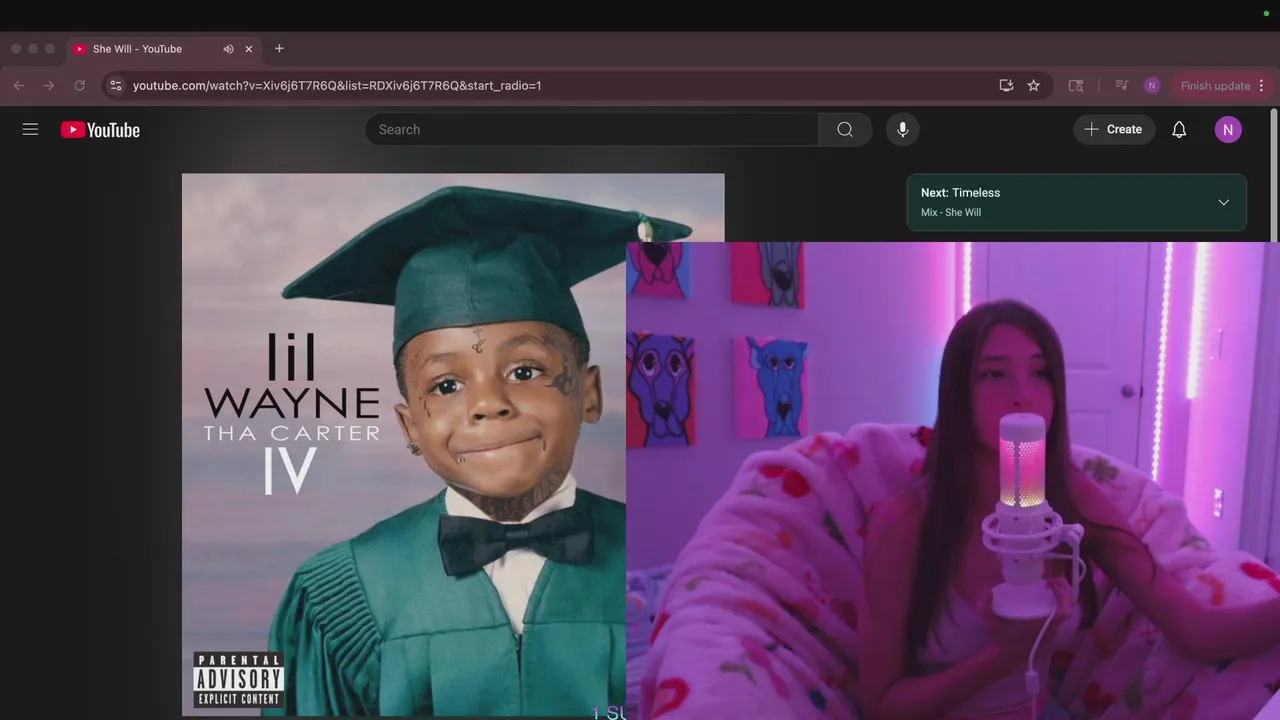Viewport: 1280px width, 720px height.
Task: Go forward in browser history
Action: click(x=49, y=85)
